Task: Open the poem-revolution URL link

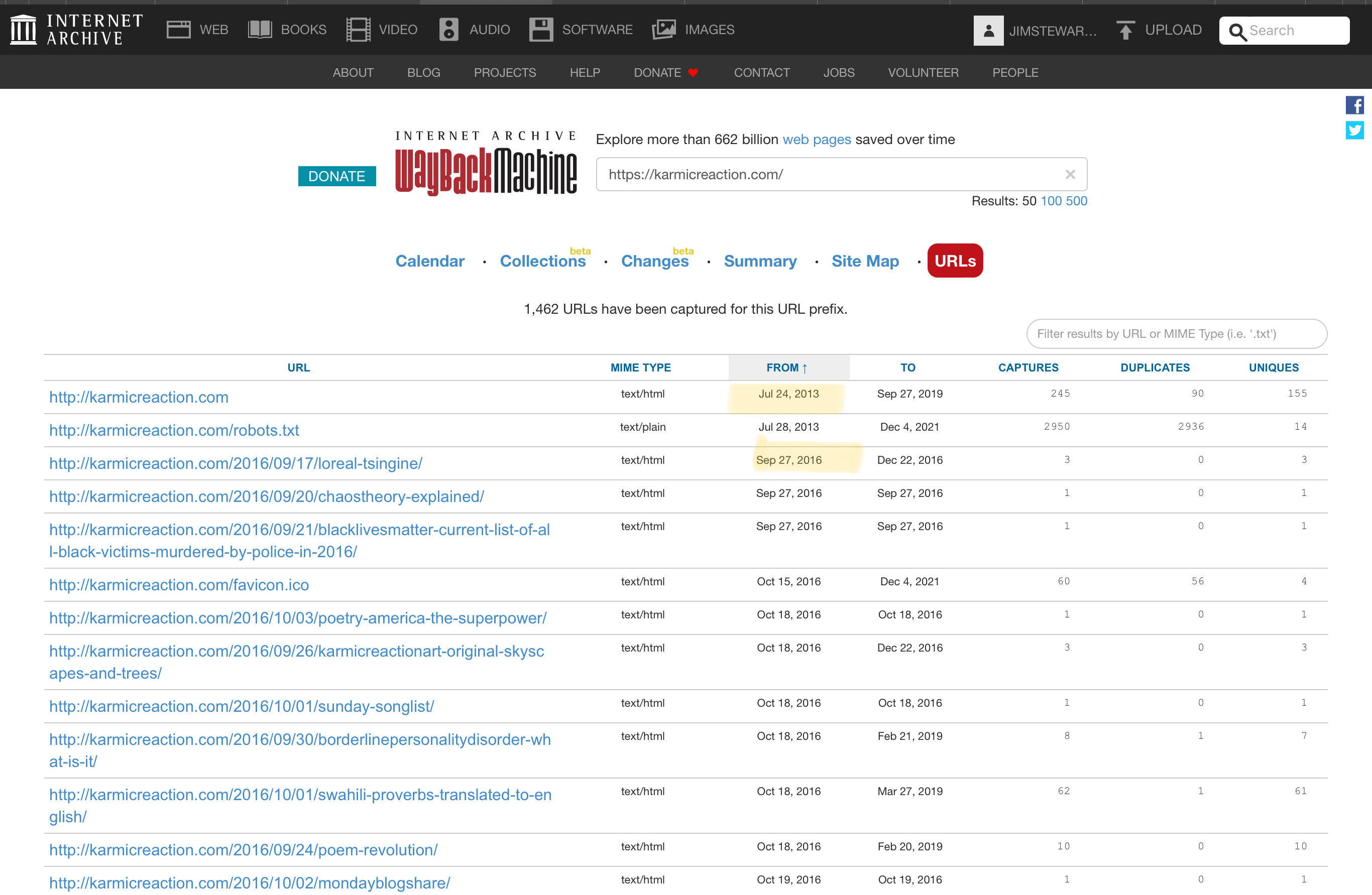Action: (x=243, y=850)
